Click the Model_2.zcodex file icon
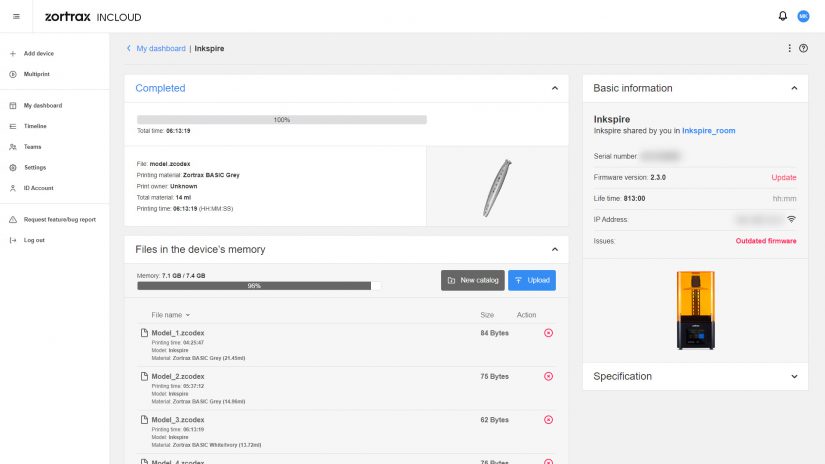This screenshot has width=825, height=464. (144, 376)
